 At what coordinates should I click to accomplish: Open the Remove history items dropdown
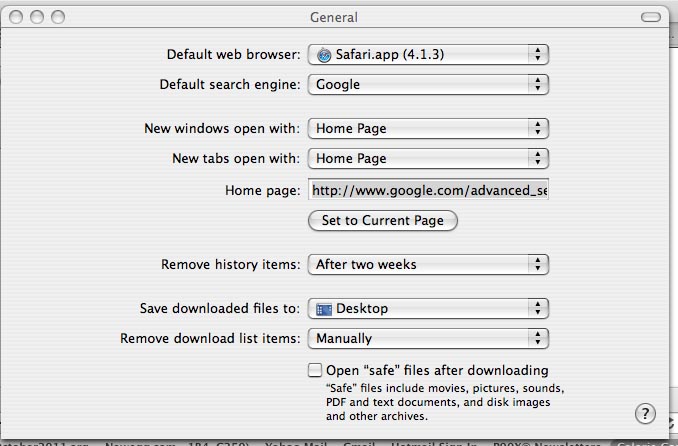(428, 264)
